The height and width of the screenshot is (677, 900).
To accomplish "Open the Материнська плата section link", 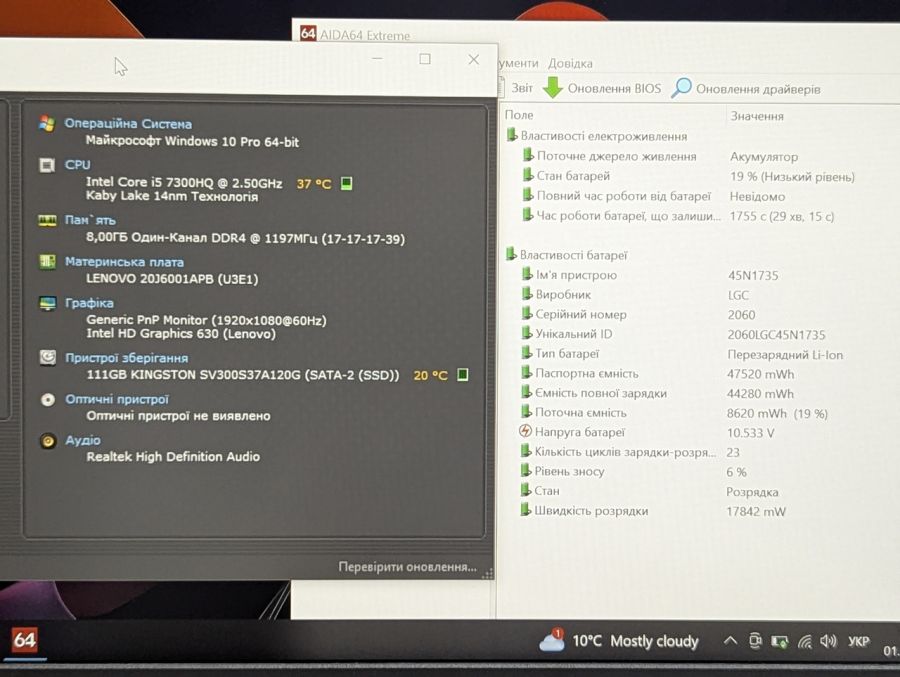I will 124,262.
